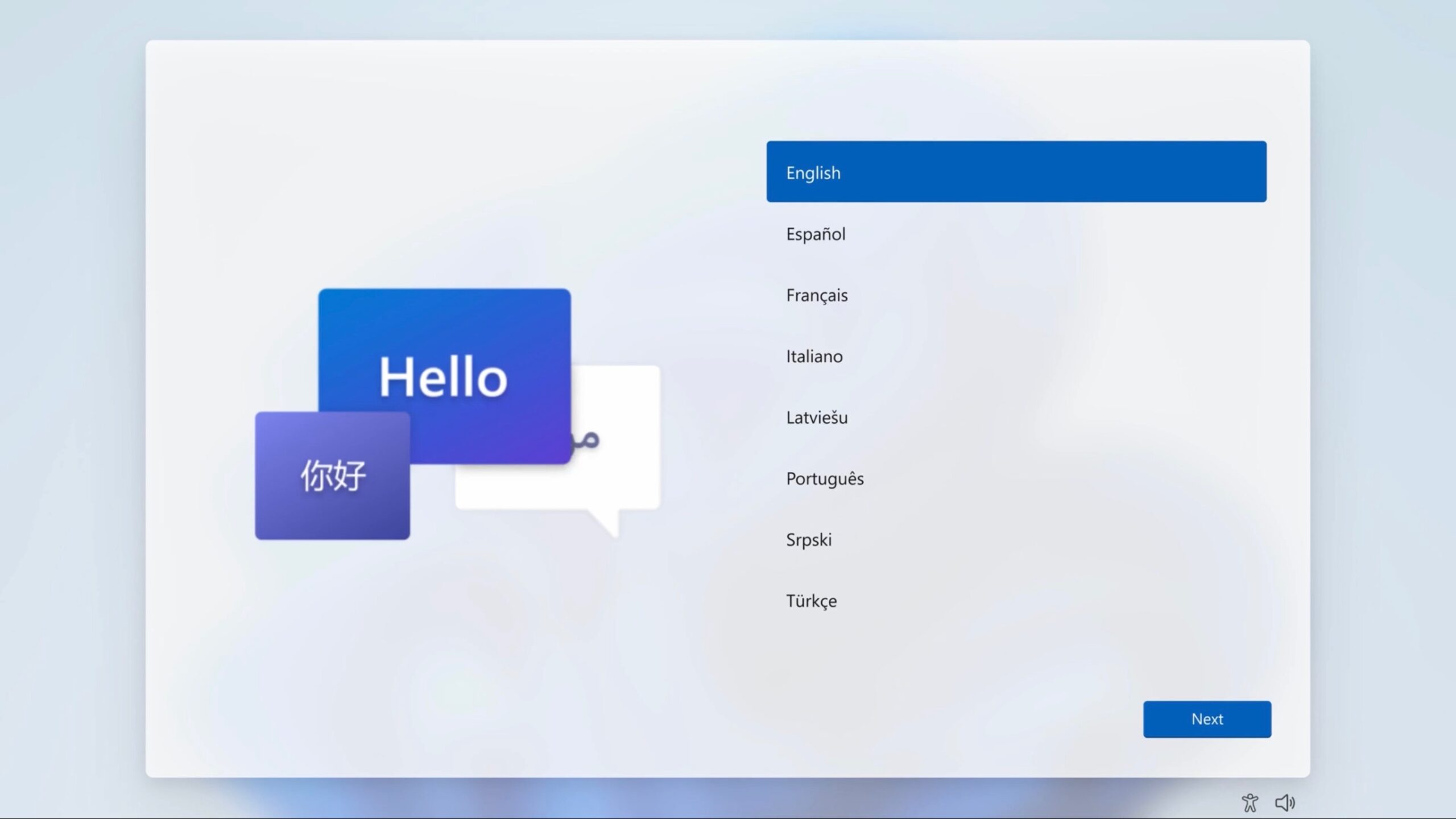Click the purple 你好 greeting card
Viewport: 1456px width, 819px height.
[x=332, y=475]
